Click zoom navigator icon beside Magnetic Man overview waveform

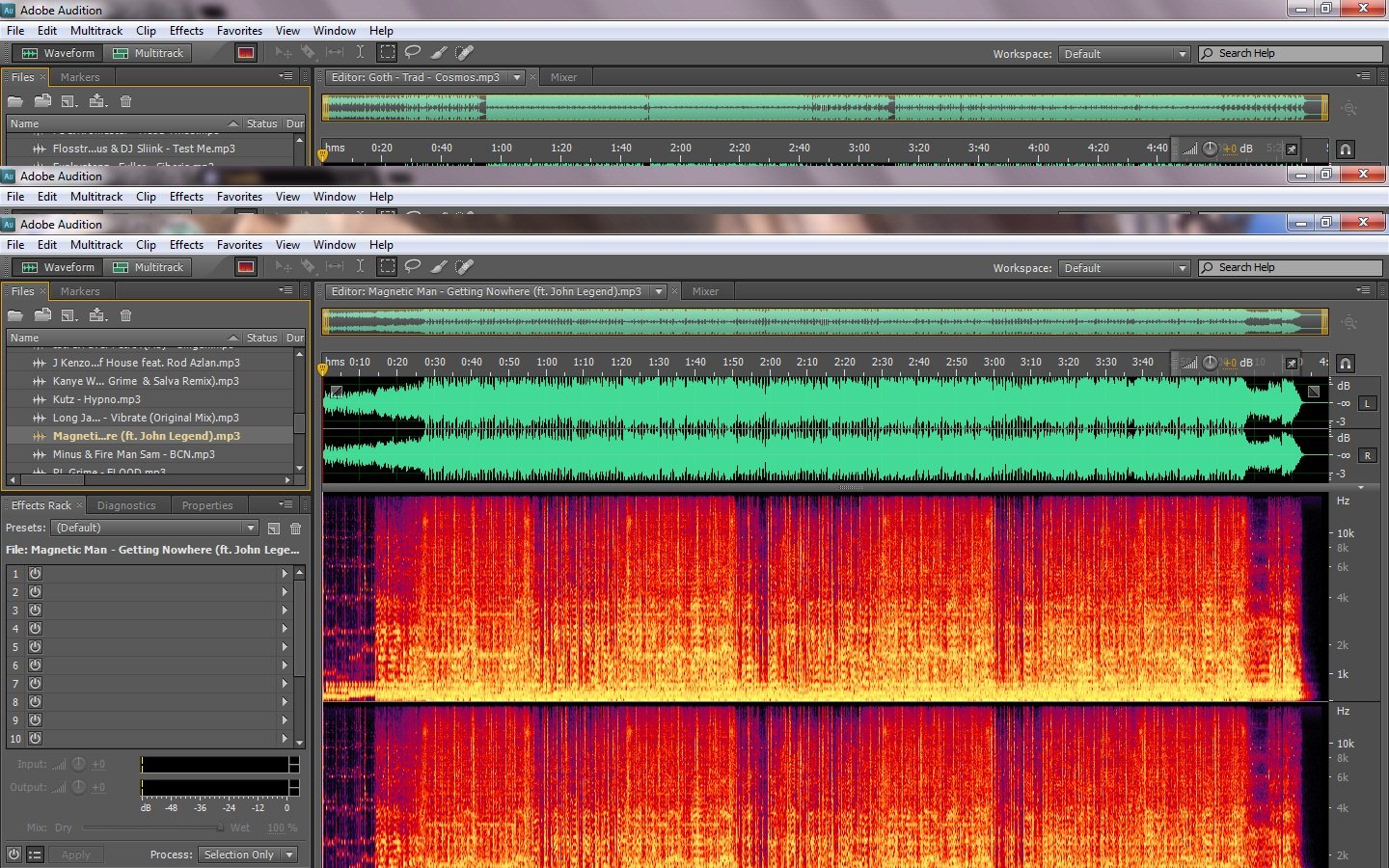click(x=1349, y=322)
